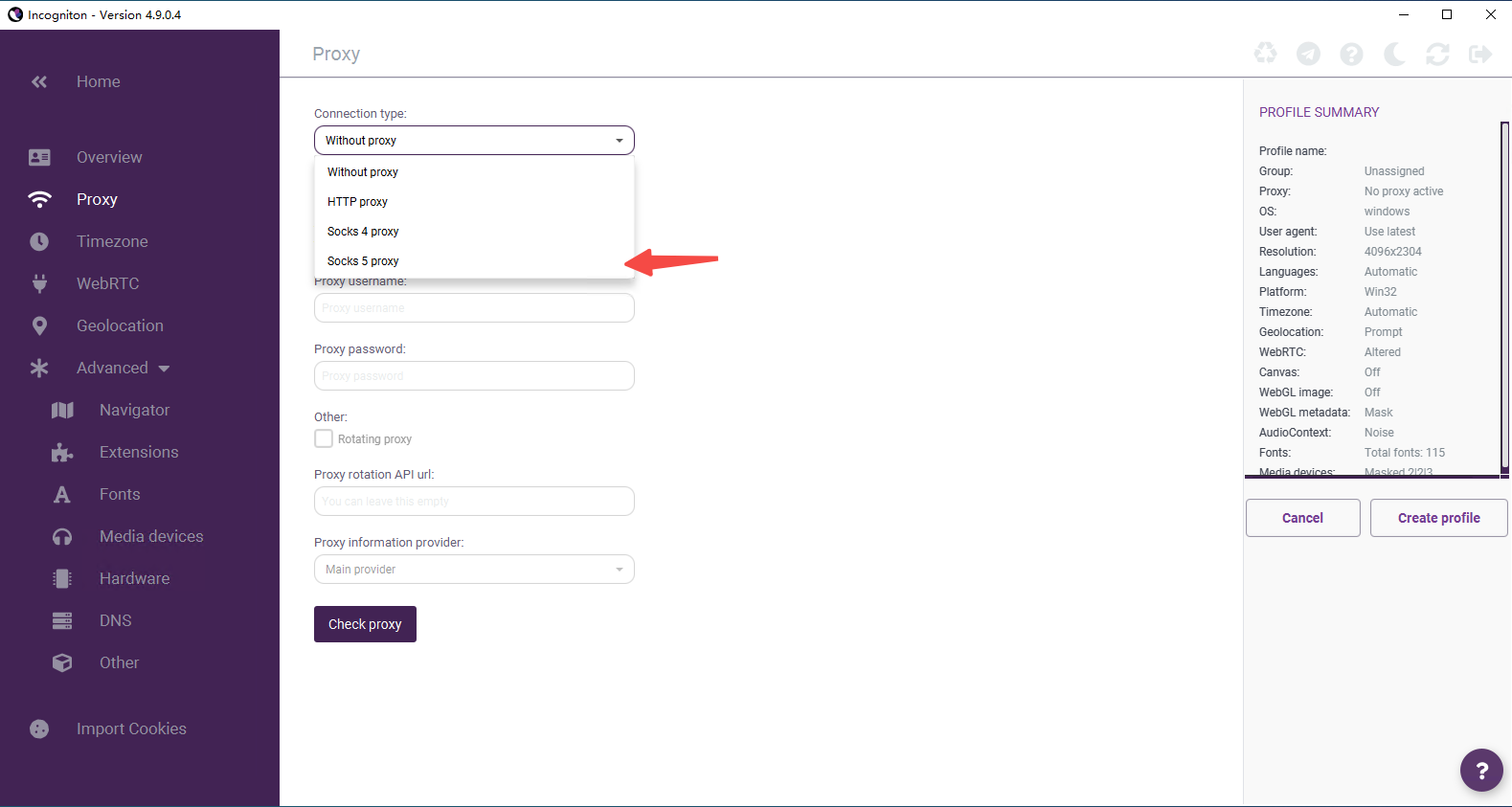
Task: Collapse the Advanced section in the sidebar
Action: coord(164,369)
